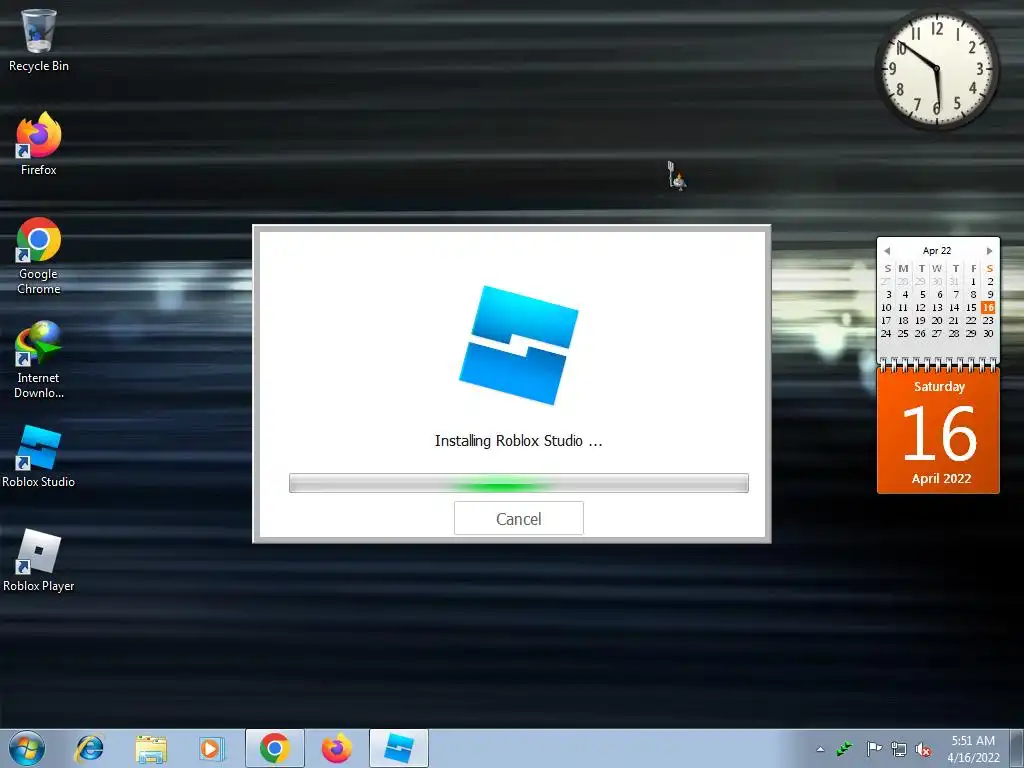
Task: Click the green Internet Download Manager tray icon
Action: pos(844,749)
